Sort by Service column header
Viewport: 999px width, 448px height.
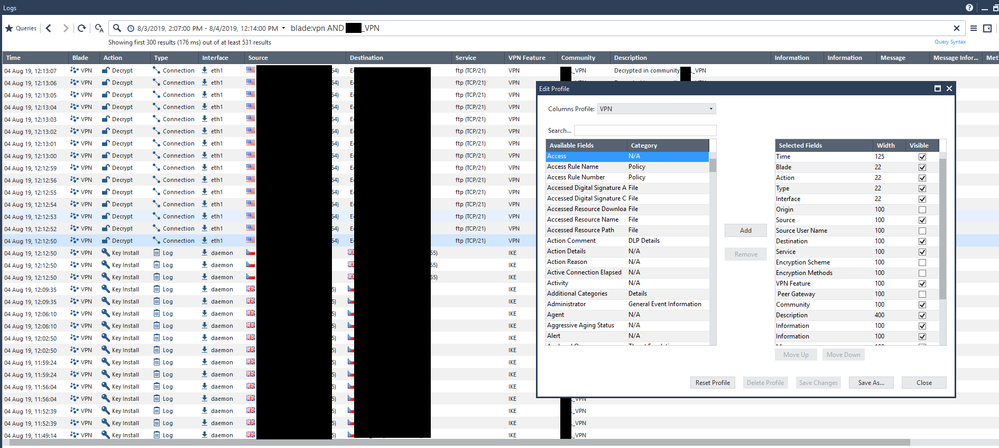(x=479, y=57)
